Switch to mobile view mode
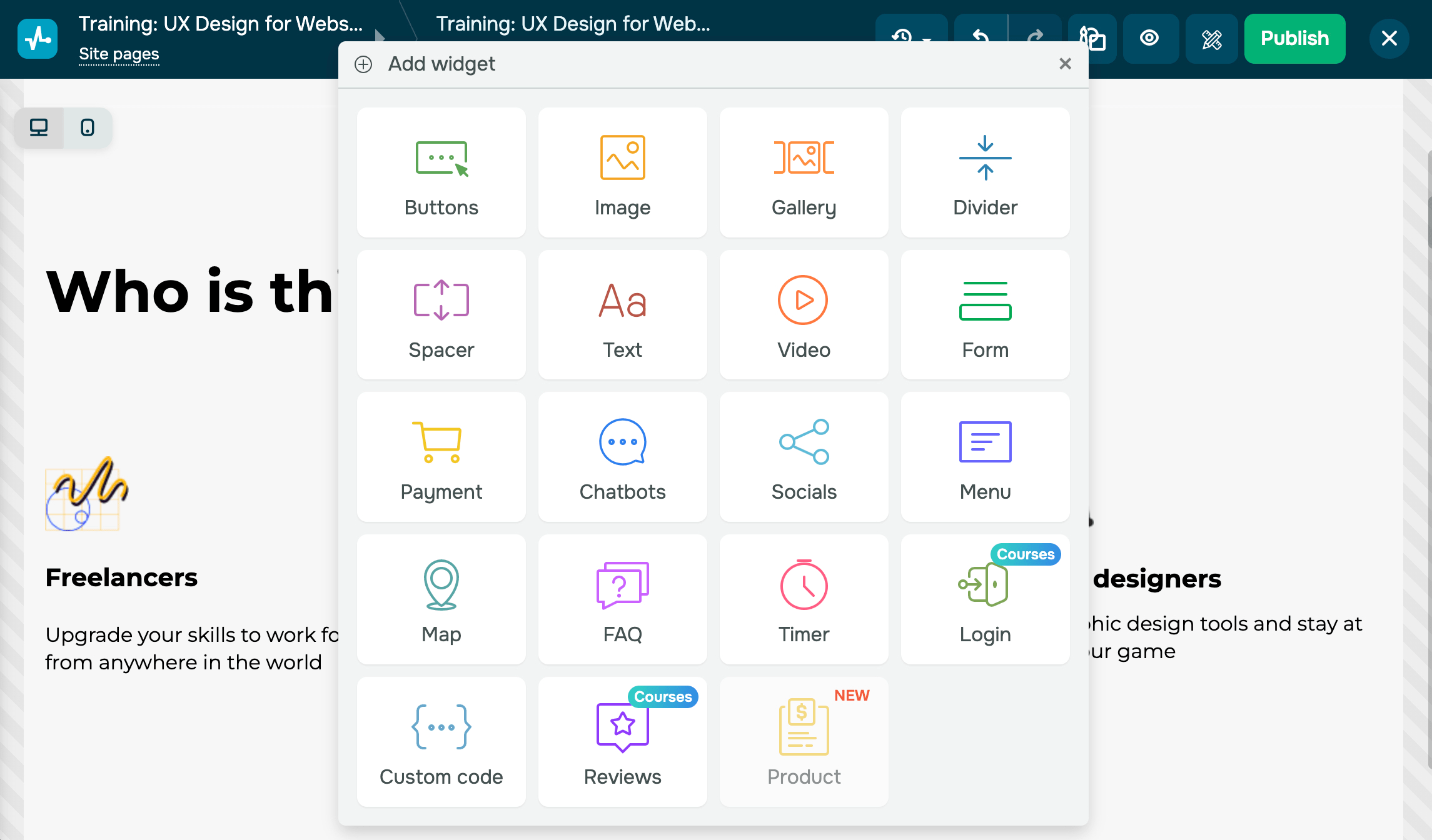 [88, 127]
